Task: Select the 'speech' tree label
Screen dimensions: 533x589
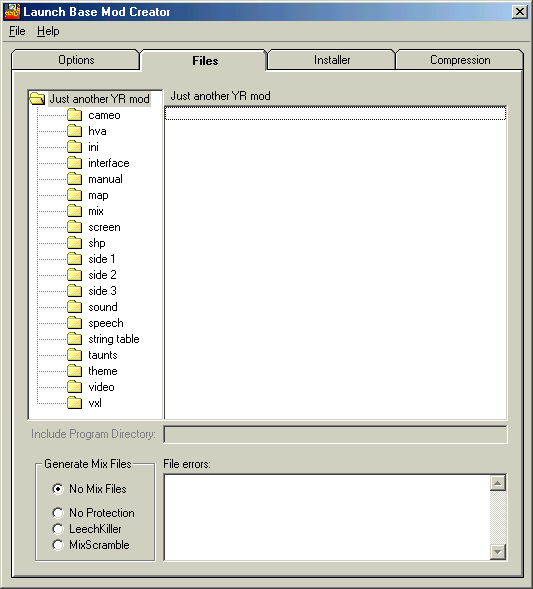Action: click(x=106, y=323)
